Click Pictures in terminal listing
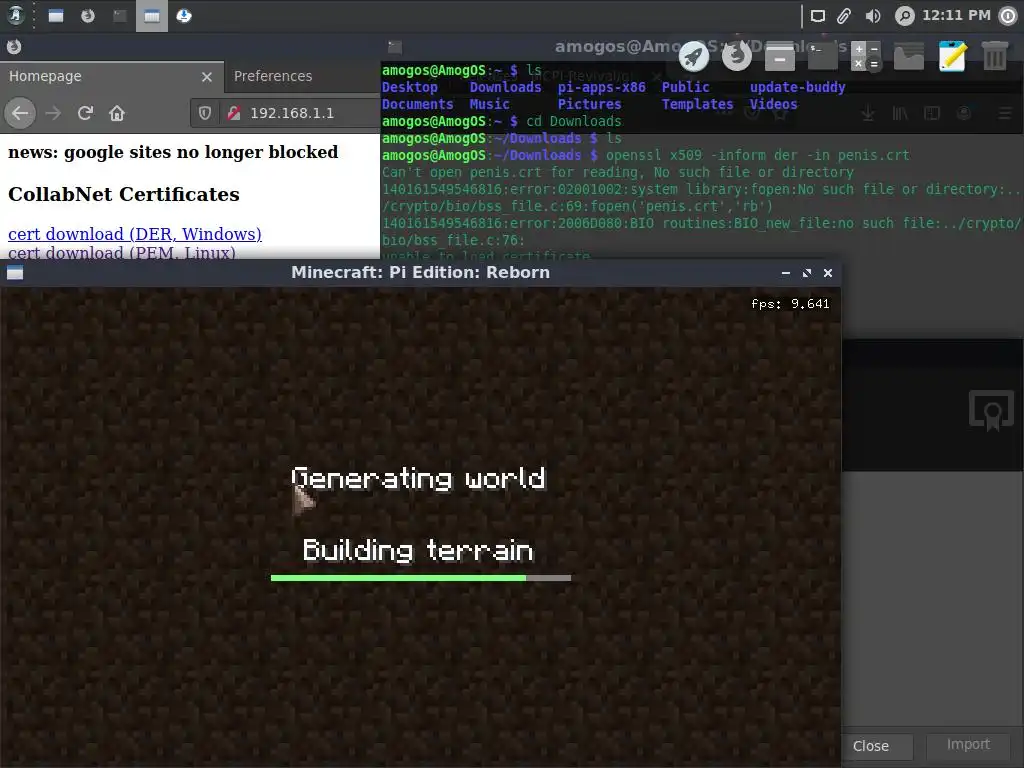Image resolution: width=1024 pixels, height=768 pixels. coord(589,104)
